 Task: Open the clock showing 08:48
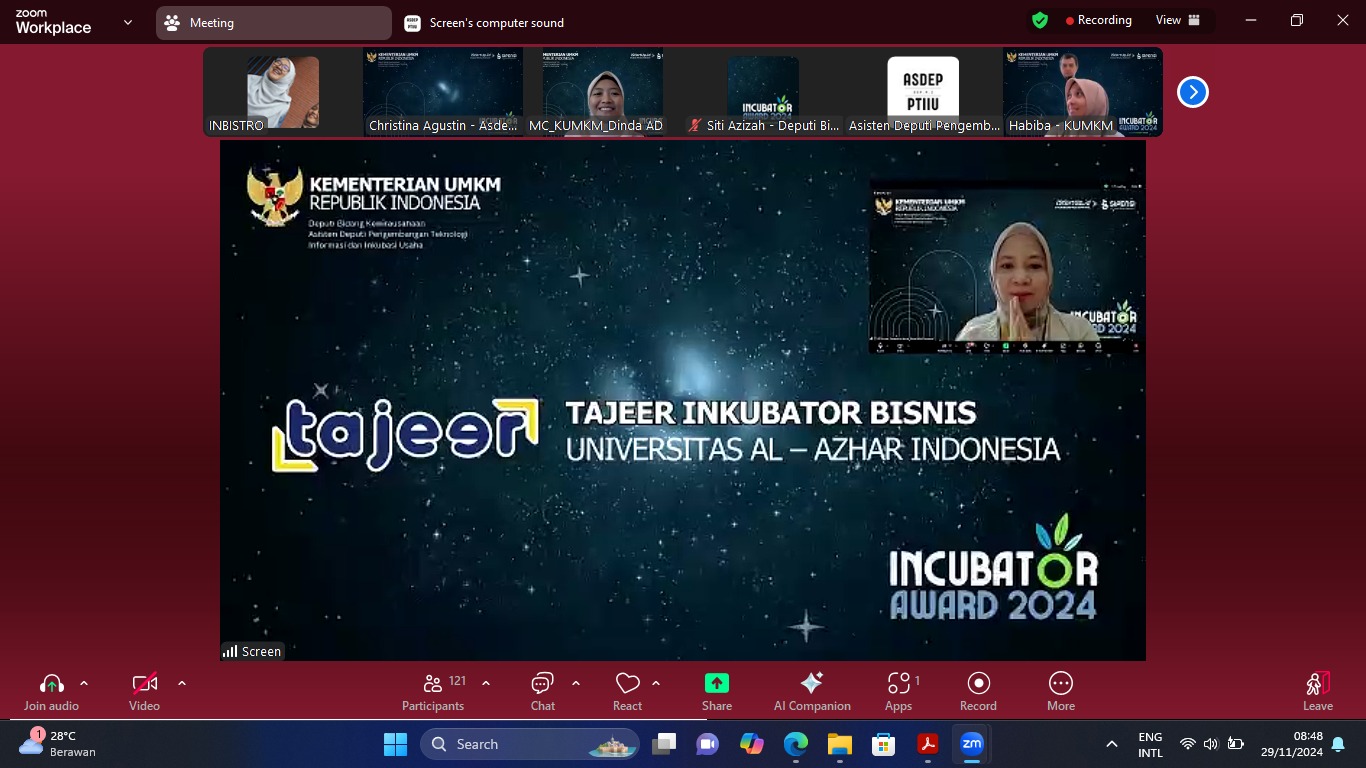pos(1292,744)
